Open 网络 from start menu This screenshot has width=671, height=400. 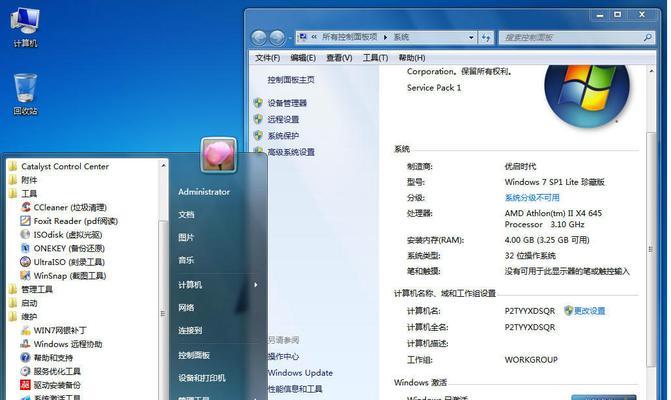click(x=187, y=308)
